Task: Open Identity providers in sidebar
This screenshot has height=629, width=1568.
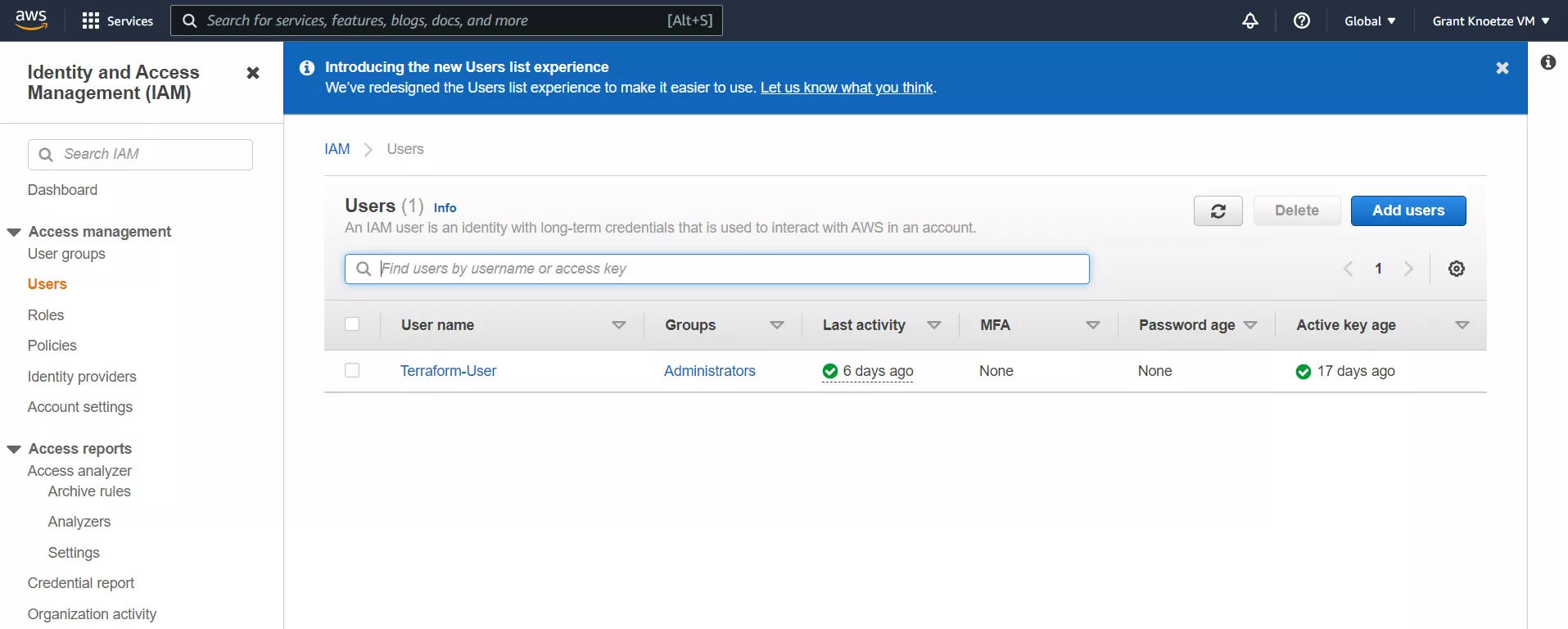Action: point(82,377)
